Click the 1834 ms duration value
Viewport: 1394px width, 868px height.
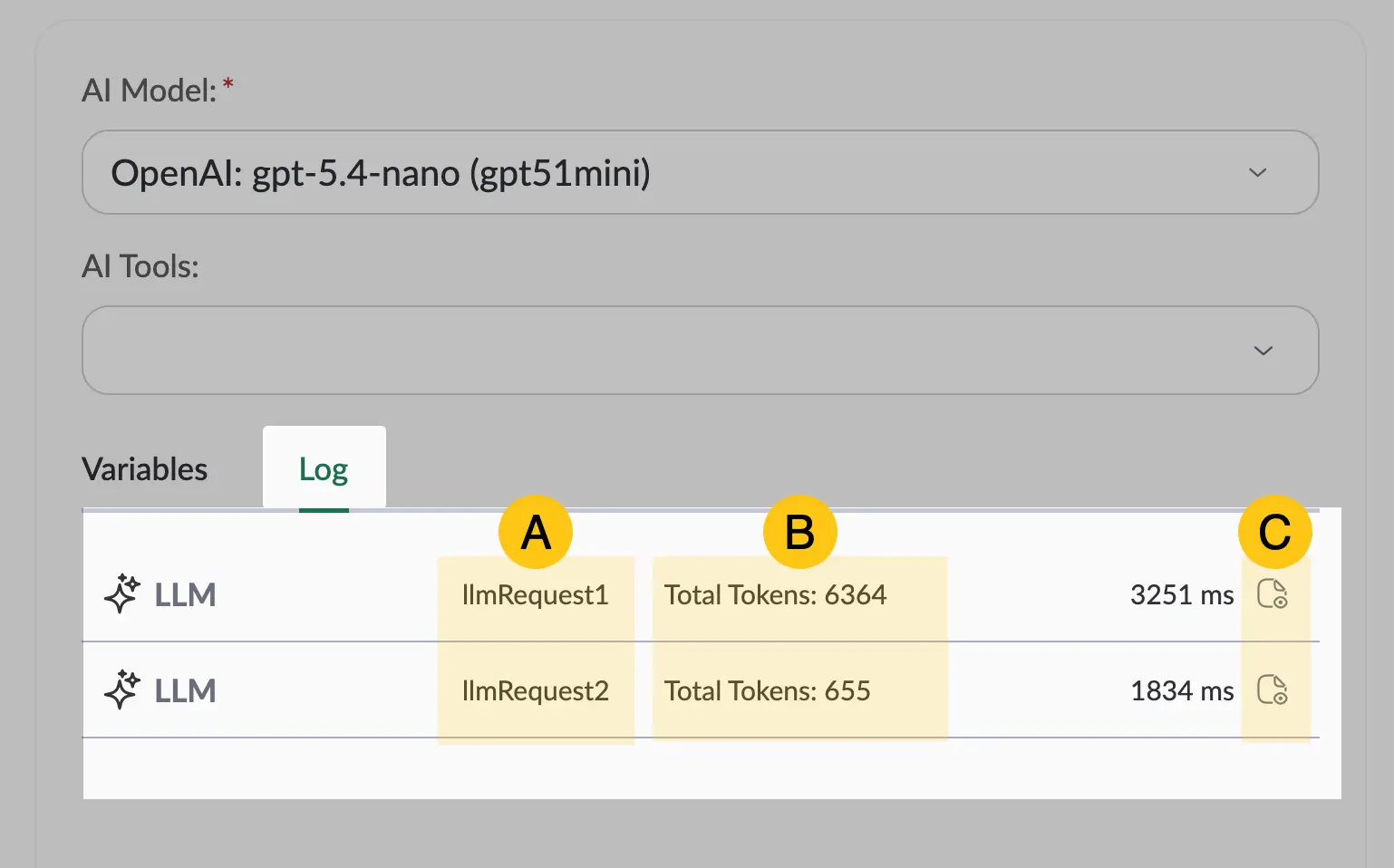(1182, 691)
